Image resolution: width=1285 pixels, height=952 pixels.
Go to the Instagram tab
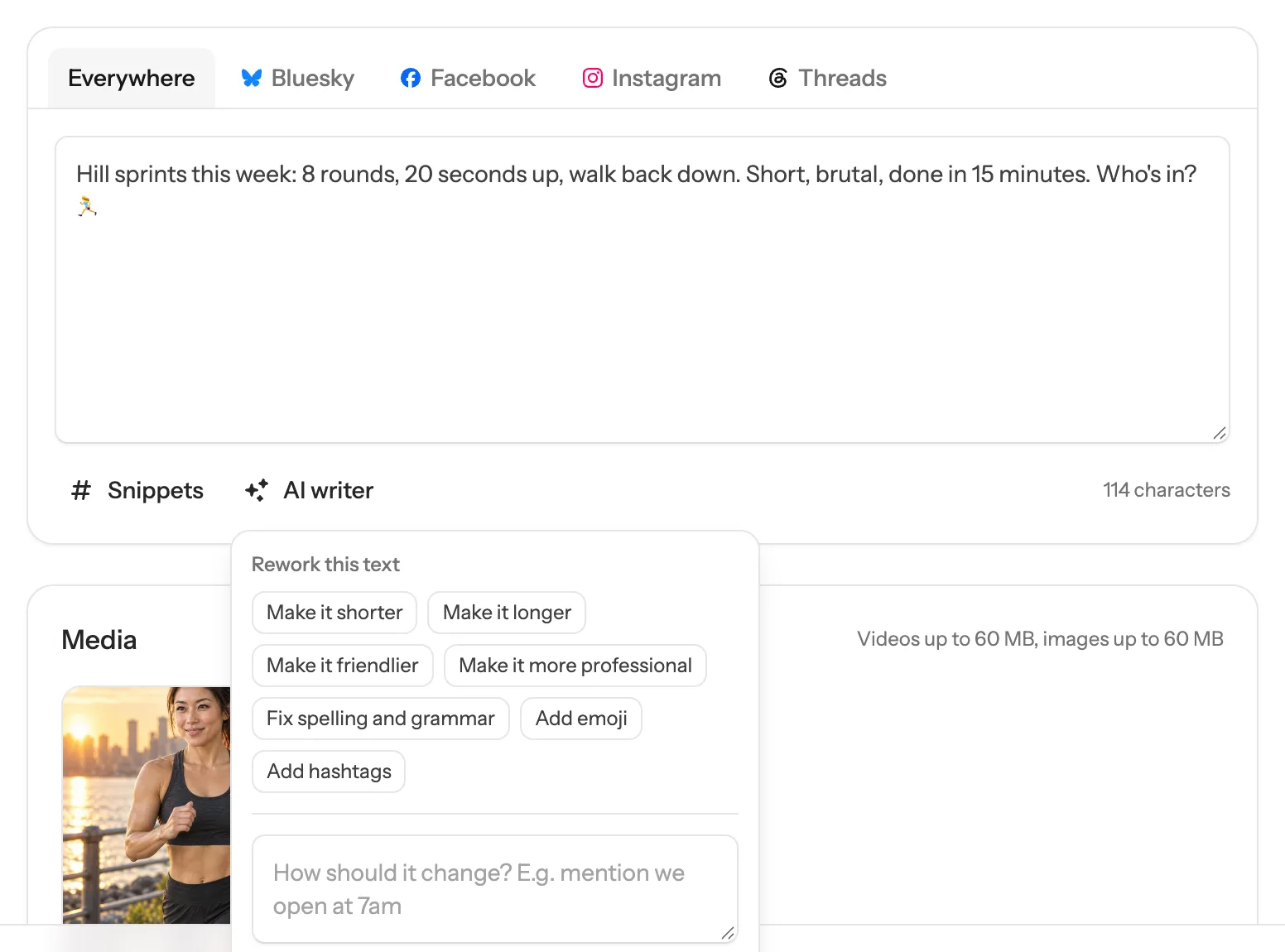(652, 78)
